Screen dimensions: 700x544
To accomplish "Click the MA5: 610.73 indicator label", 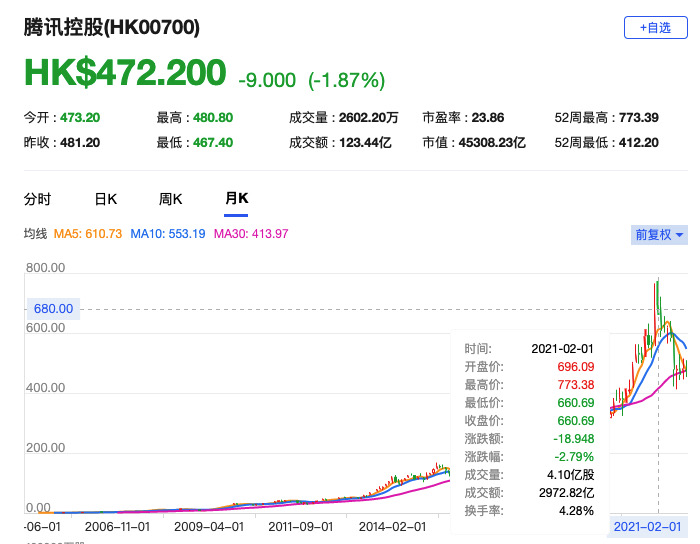I will click(88, 234).
